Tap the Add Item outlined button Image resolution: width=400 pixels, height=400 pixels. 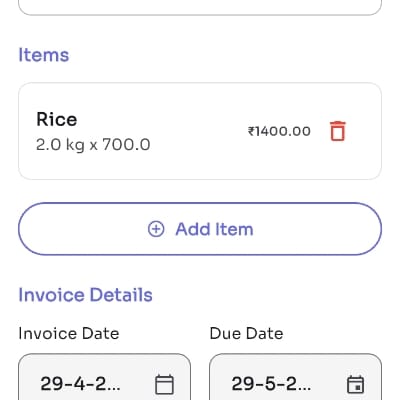200,229
